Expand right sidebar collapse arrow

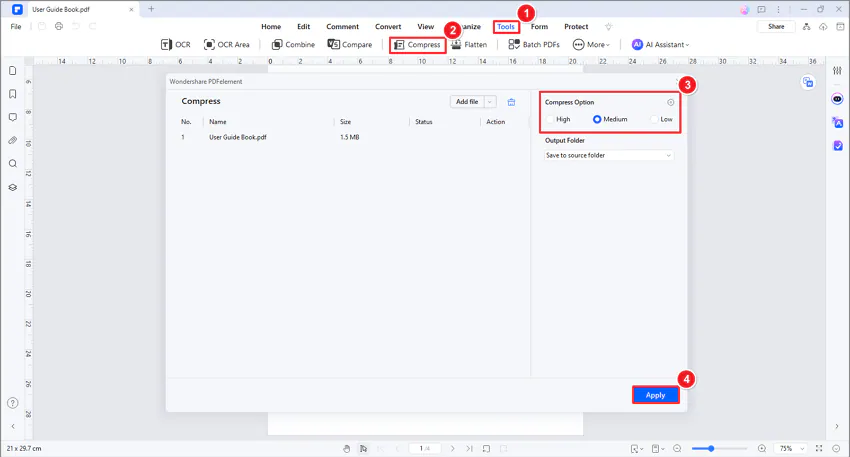coord(836,427)
